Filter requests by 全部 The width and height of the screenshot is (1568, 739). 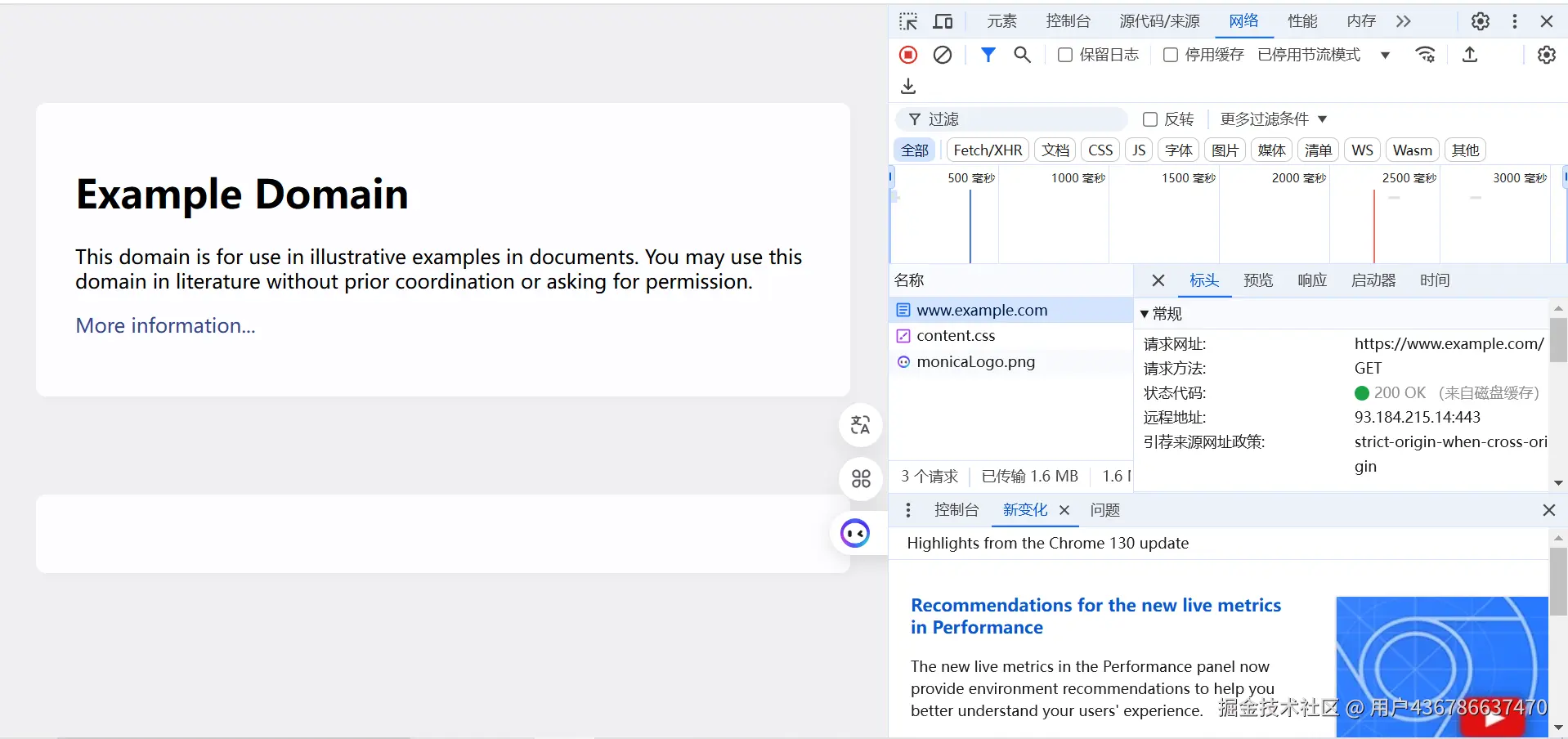pyautogui.click(x=915, y=150)
